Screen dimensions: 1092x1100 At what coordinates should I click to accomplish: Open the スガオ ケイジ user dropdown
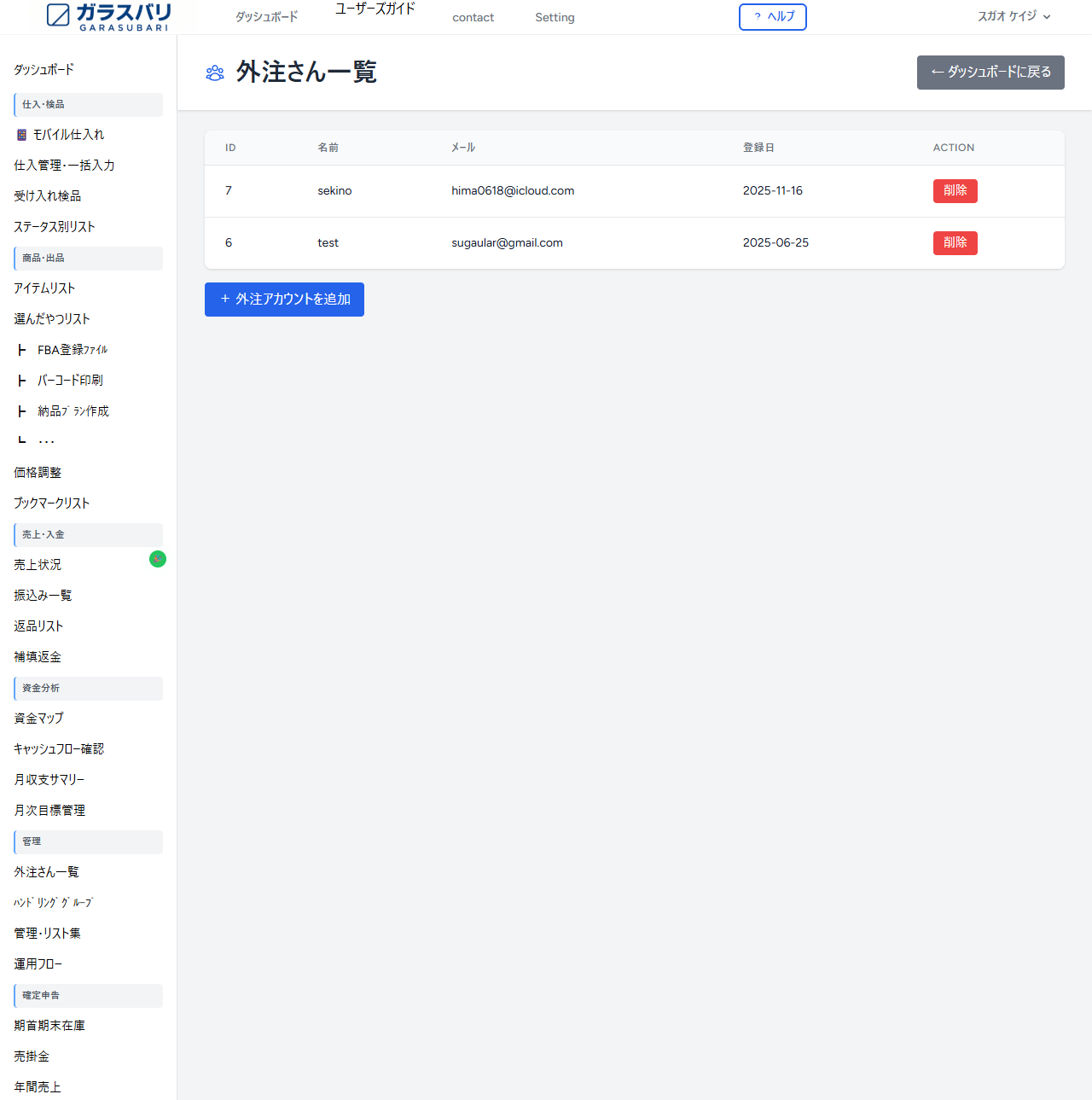click(1014, 16)
